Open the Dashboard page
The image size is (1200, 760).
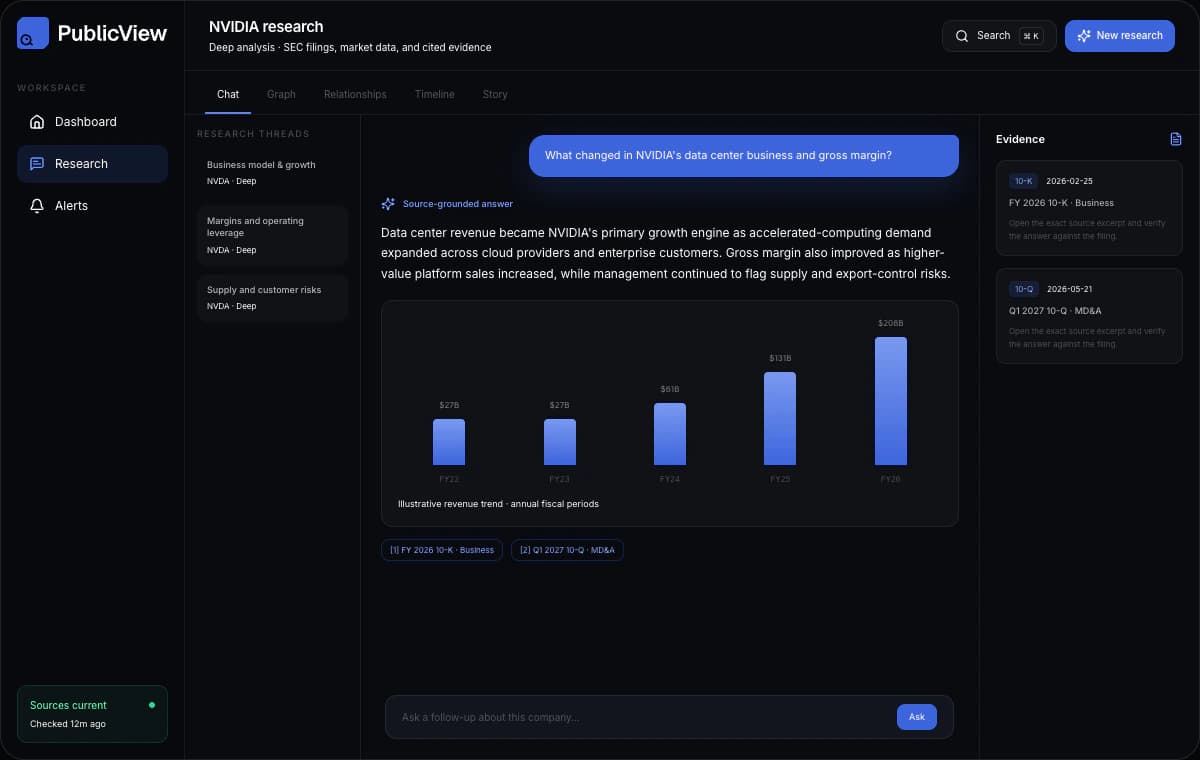click(x=92, y=122)
